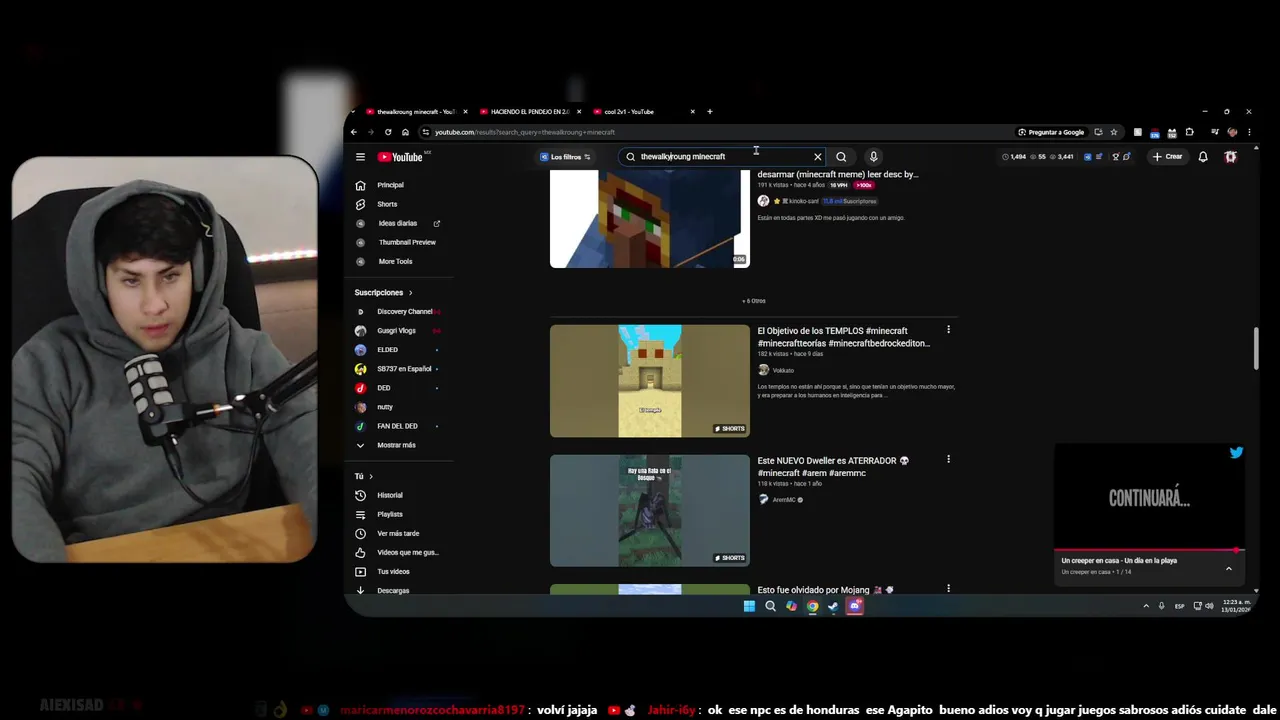Screen dimensions: 1280x720
Task: Open options for El Objetivo de los TEMPLOS
Action: pyautogui.click(x=948, y=330)
